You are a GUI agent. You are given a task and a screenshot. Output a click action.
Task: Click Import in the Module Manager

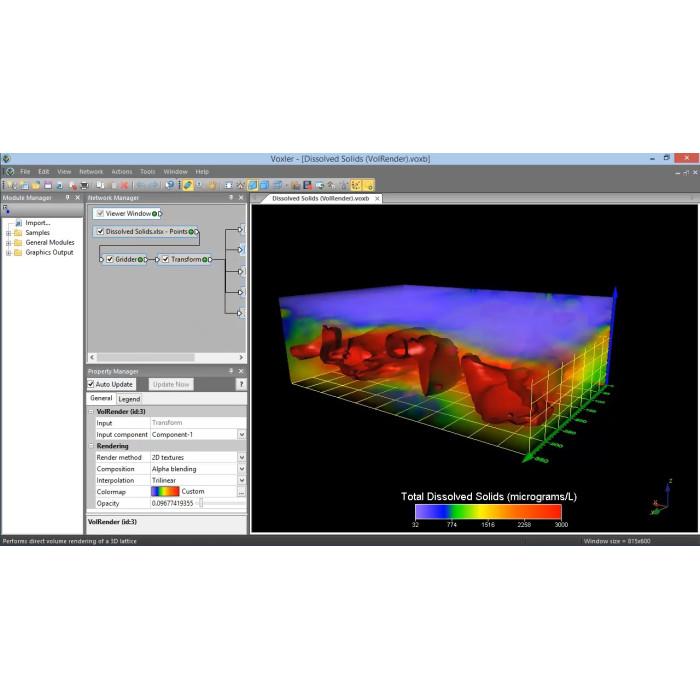(x=37, y=223)
